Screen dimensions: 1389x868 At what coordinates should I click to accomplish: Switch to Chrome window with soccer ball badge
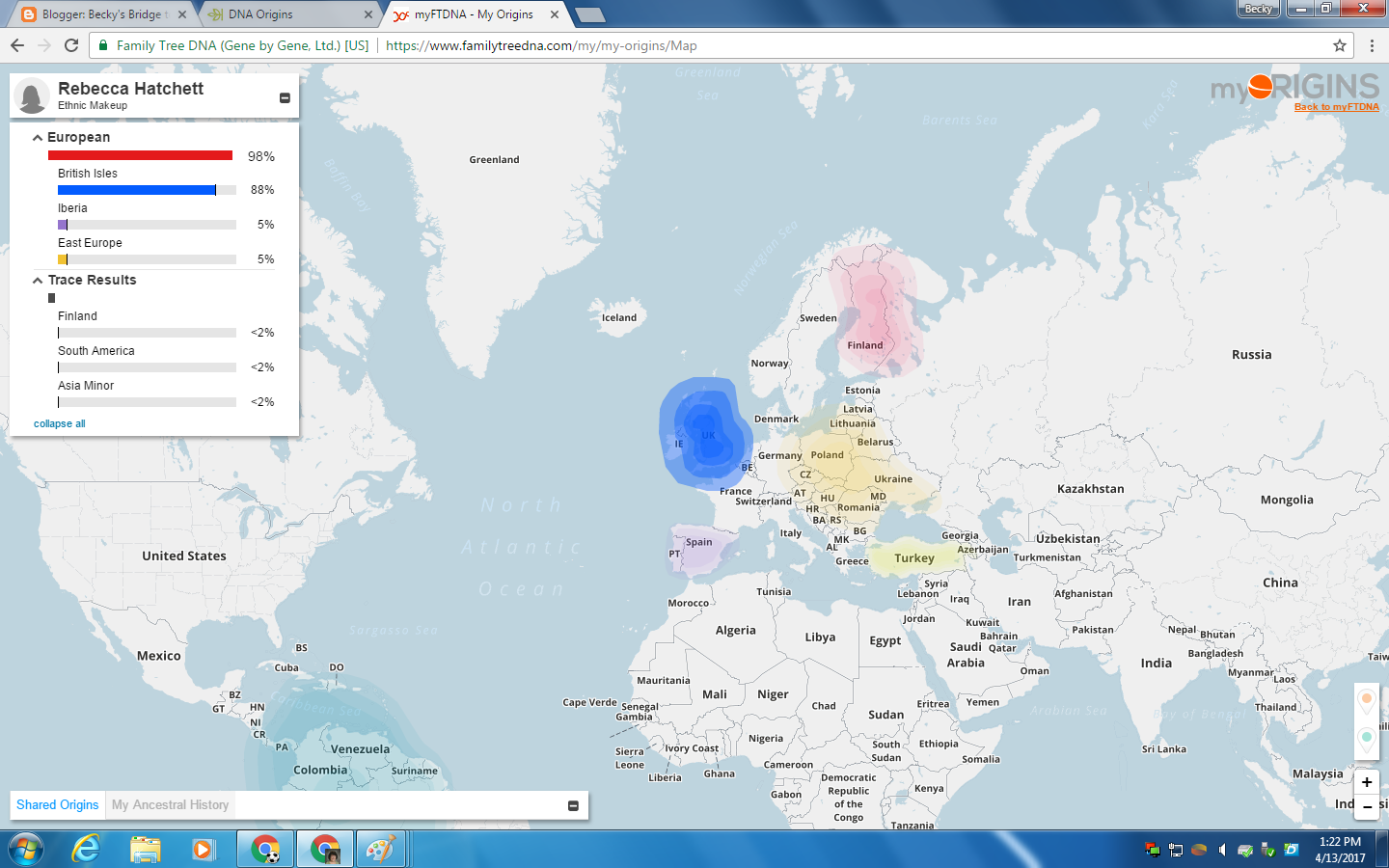point(265,850)
